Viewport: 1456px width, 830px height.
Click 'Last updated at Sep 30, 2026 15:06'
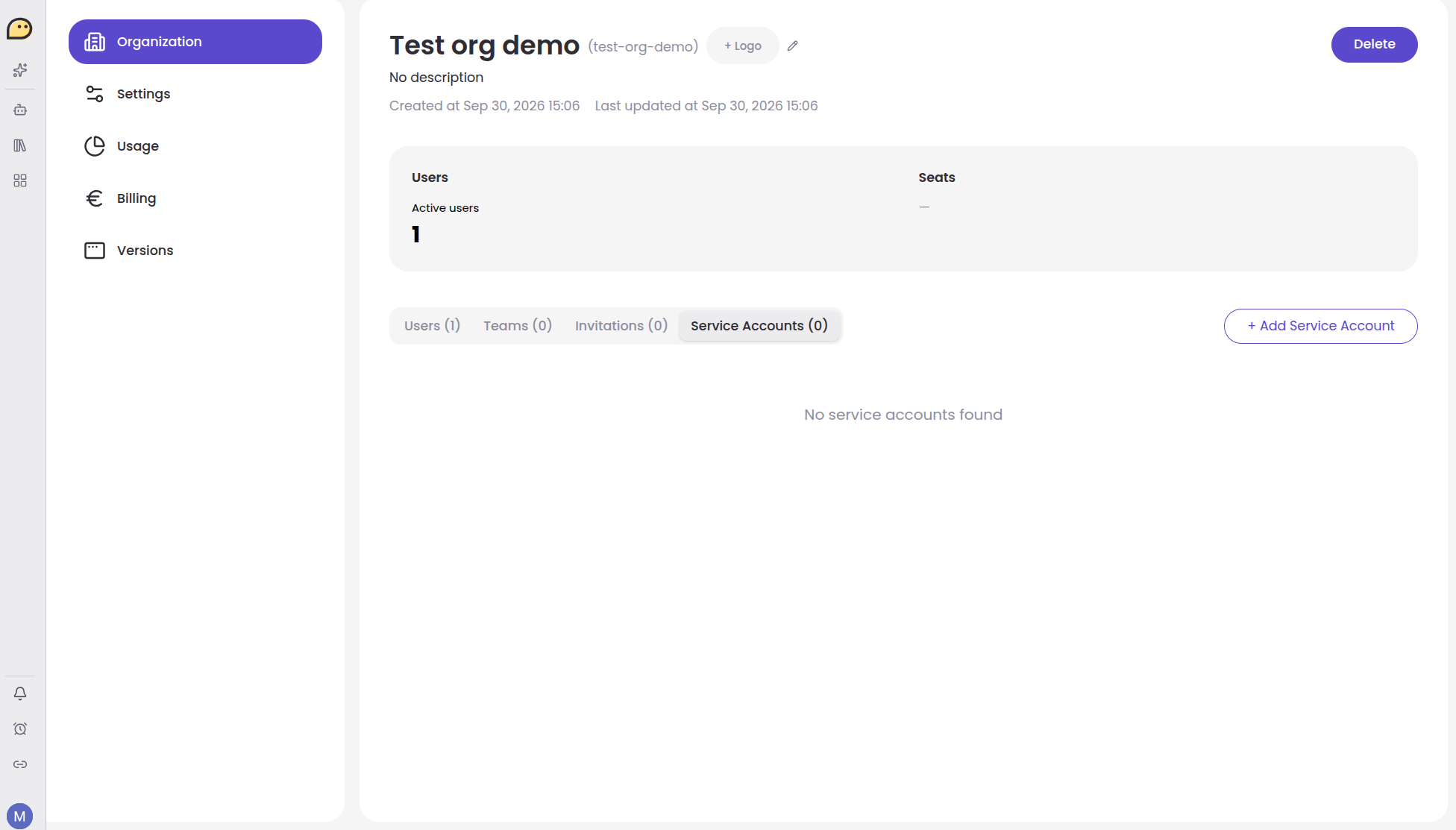tap(706, 106)
